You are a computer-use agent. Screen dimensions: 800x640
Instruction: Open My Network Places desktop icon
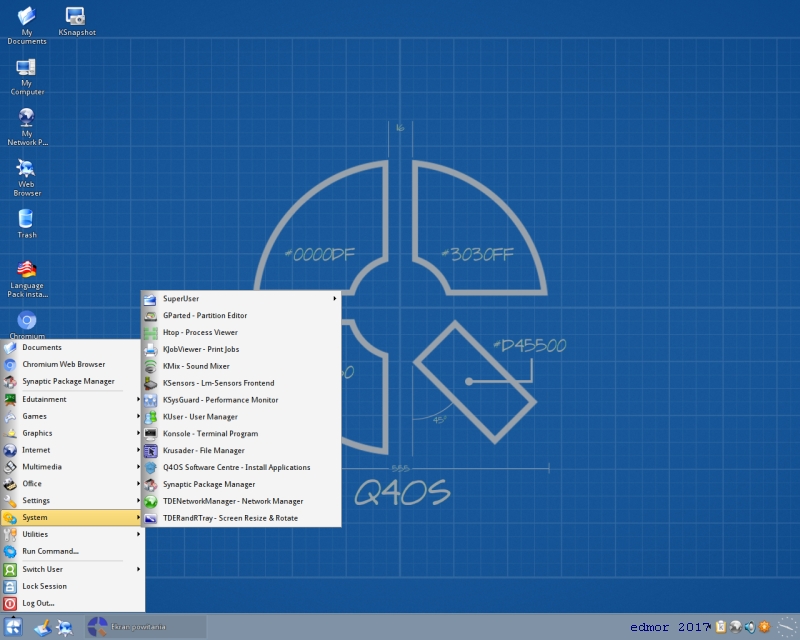coord(27,127)
